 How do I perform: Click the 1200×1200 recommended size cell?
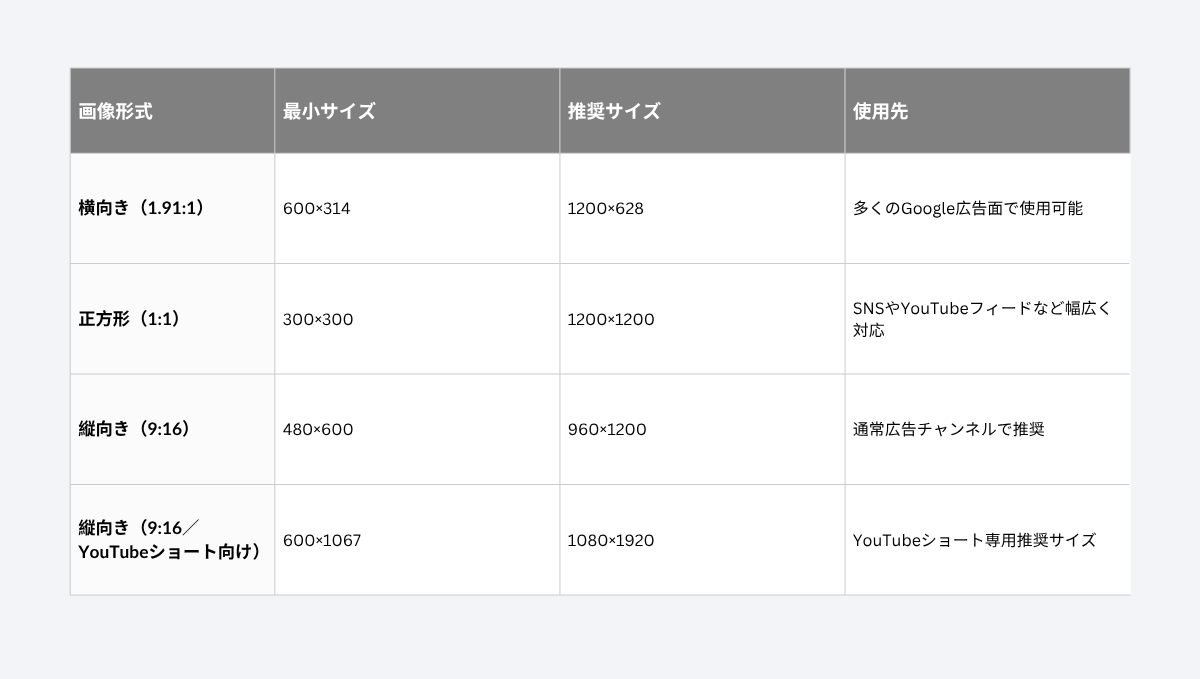[702, 319]
